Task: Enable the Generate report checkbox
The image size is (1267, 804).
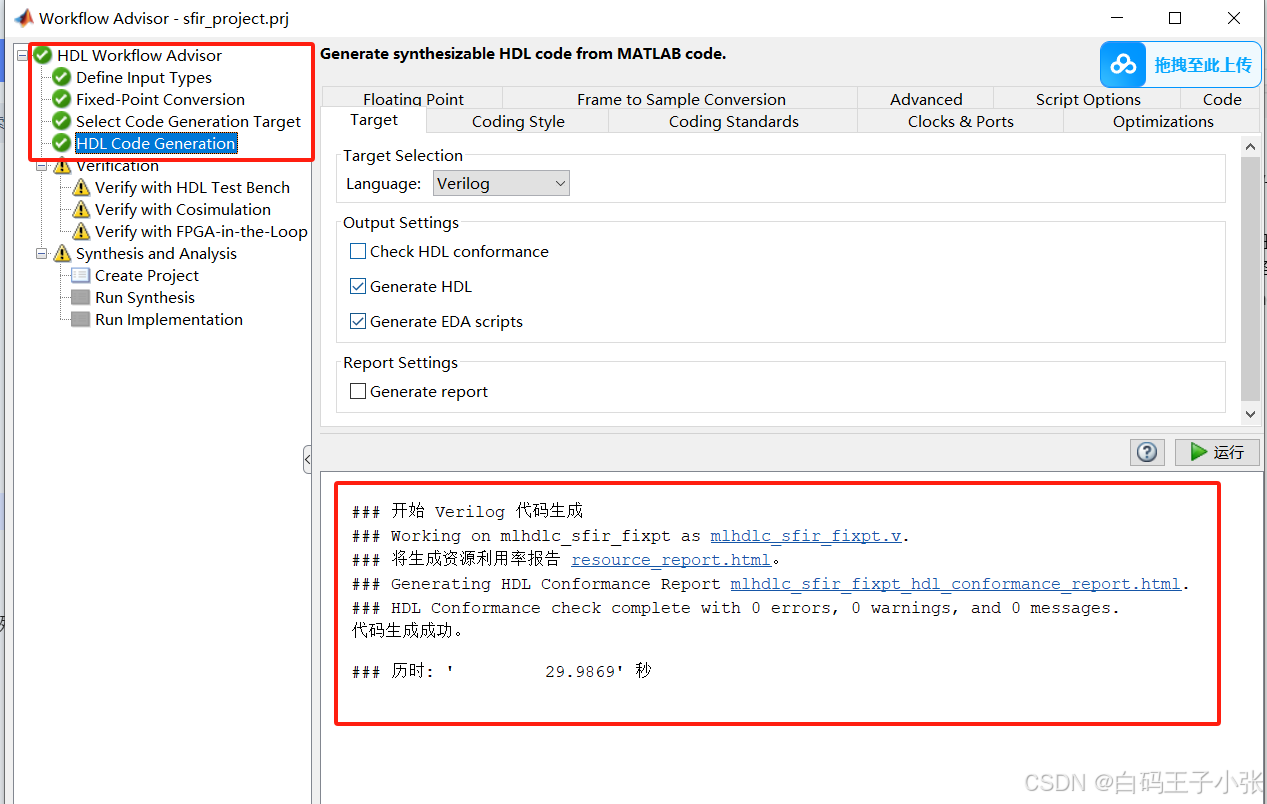Action: [x=358, y=391]
